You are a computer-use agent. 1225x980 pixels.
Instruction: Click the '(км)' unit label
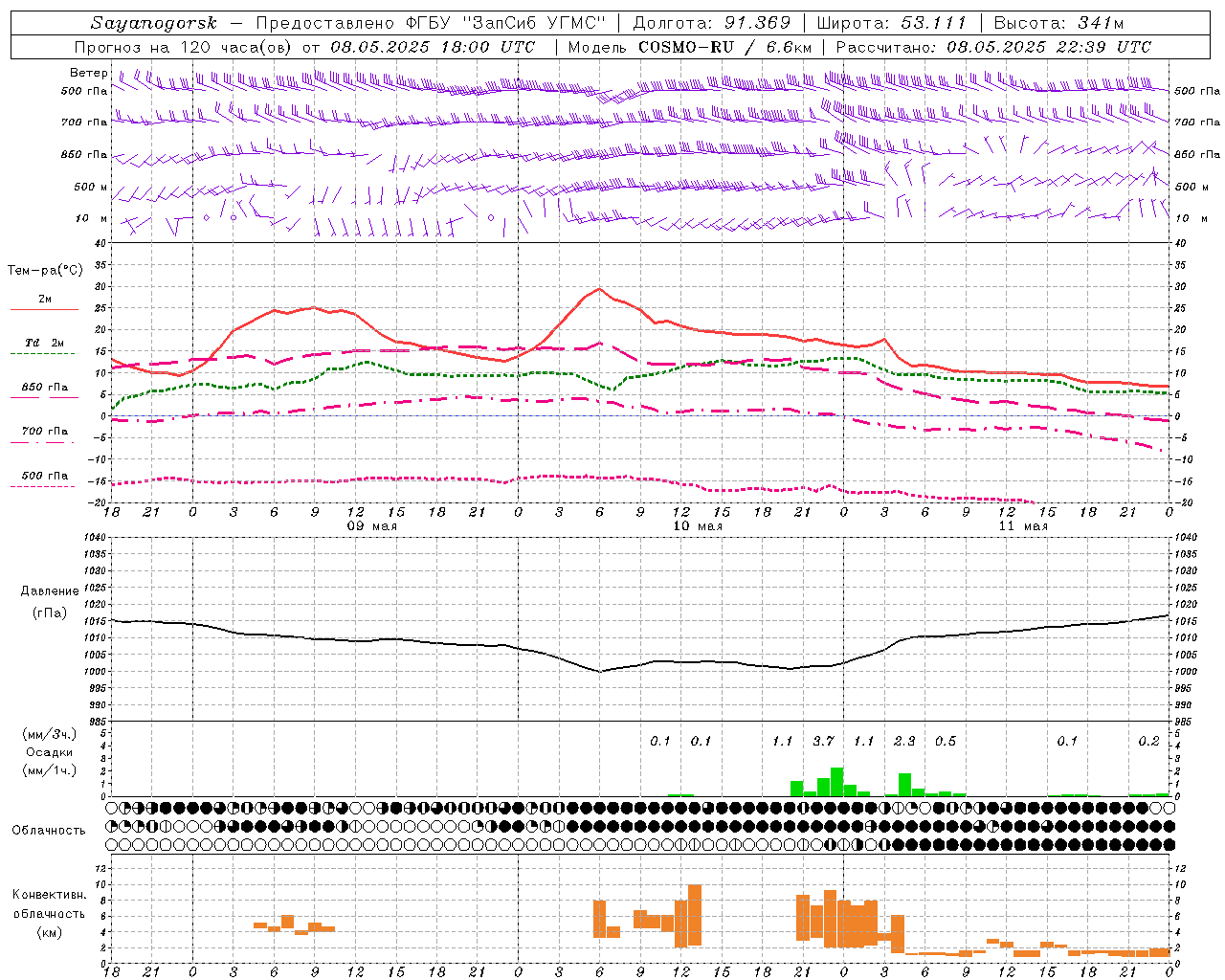[50, 932]
